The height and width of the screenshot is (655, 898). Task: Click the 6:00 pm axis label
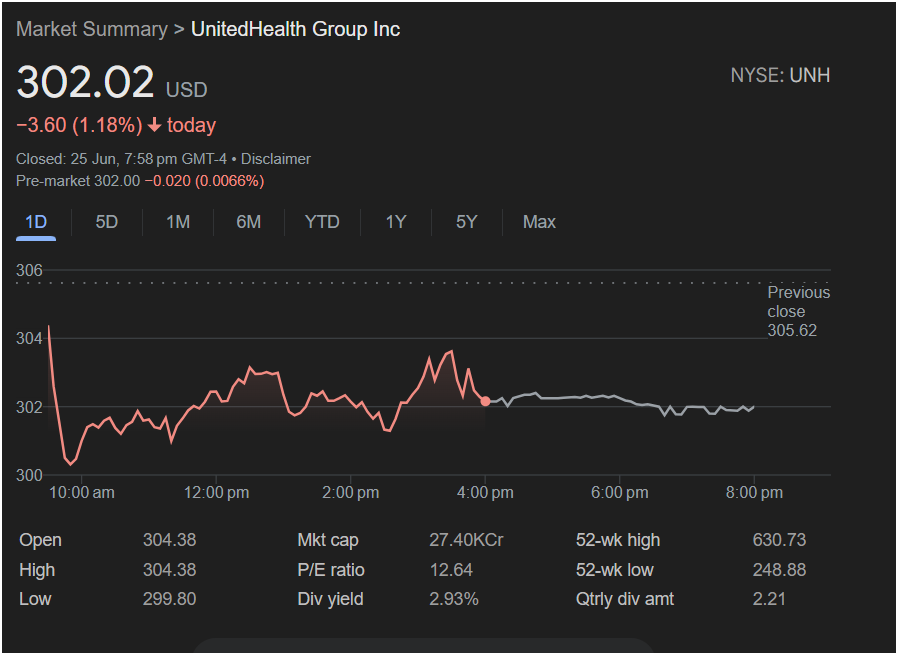(x=620, y=492)
